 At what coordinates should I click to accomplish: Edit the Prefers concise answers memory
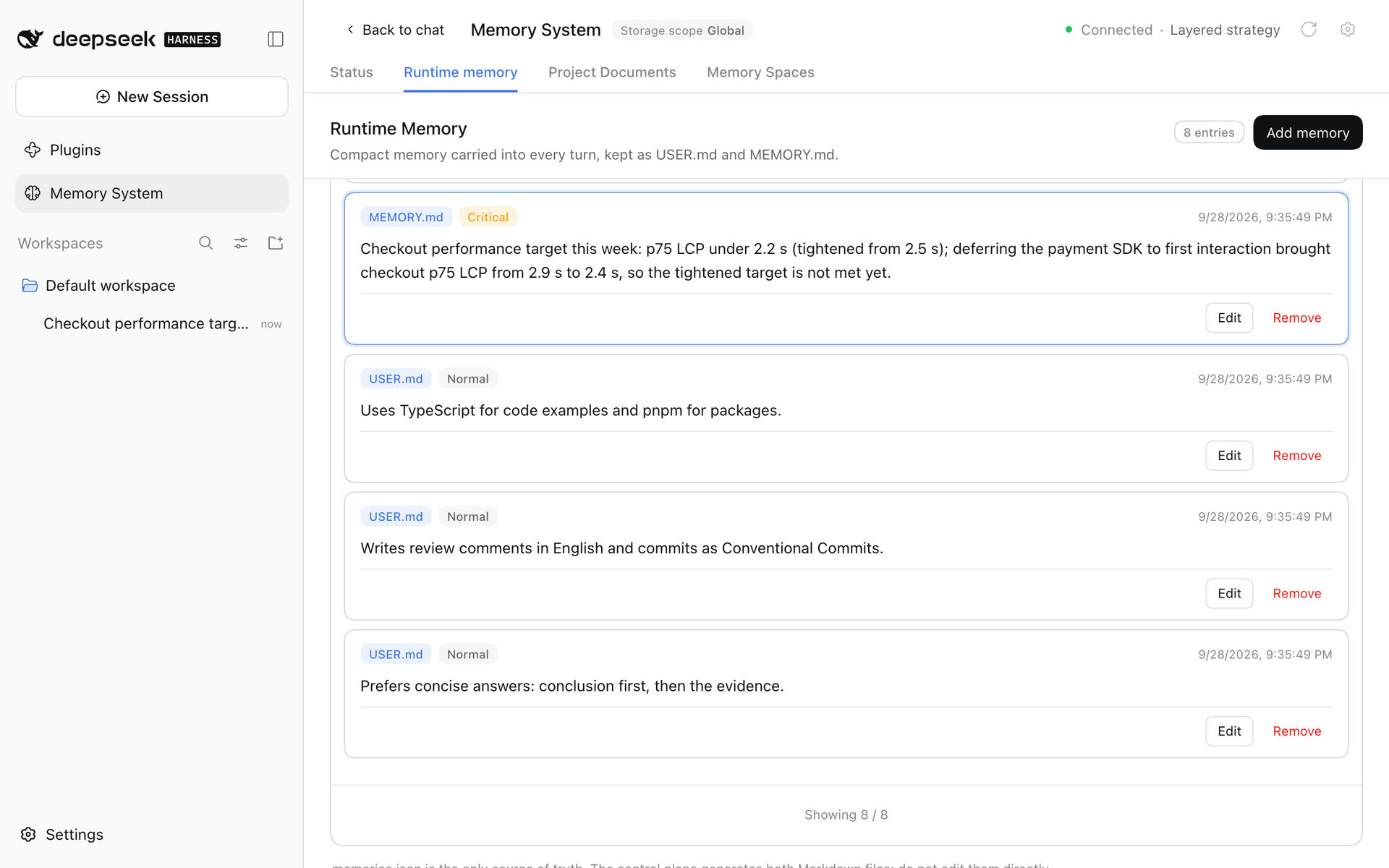[1229, 731]
